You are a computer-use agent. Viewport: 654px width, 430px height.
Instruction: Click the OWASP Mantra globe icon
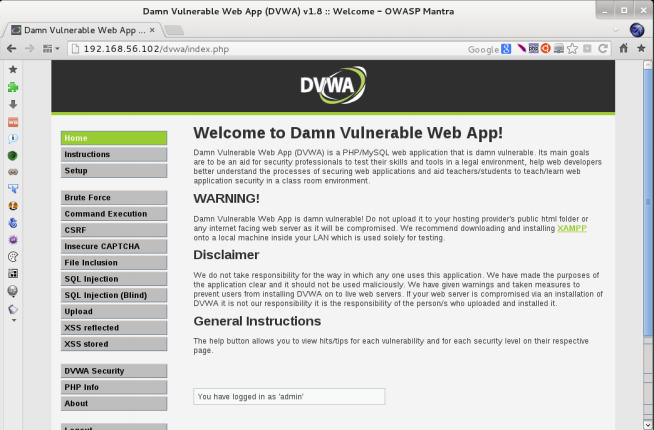click(x=636, y=29)
